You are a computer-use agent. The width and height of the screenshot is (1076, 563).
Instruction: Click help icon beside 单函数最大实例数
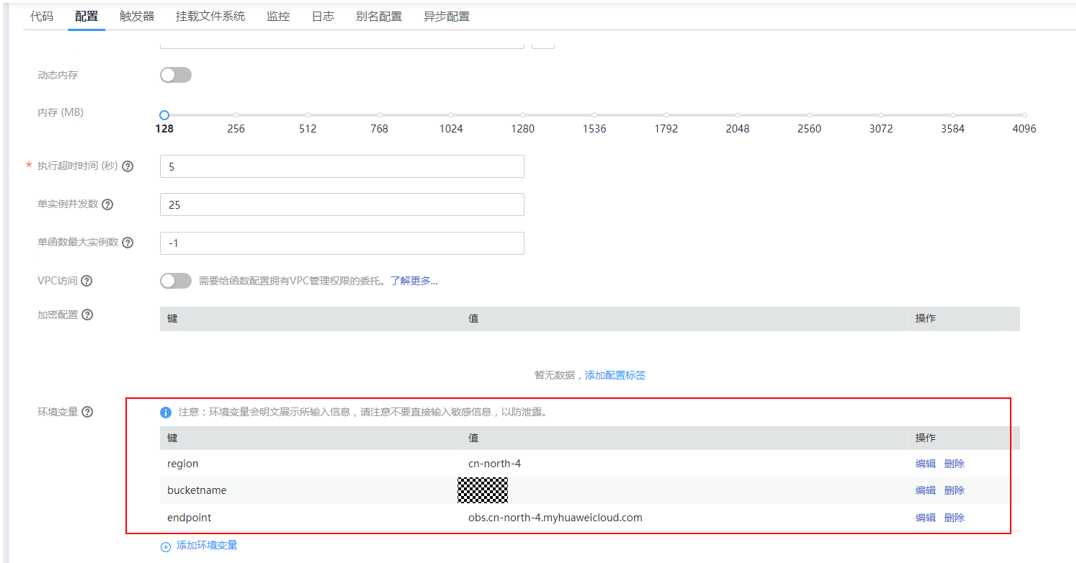tap(128, 242)
